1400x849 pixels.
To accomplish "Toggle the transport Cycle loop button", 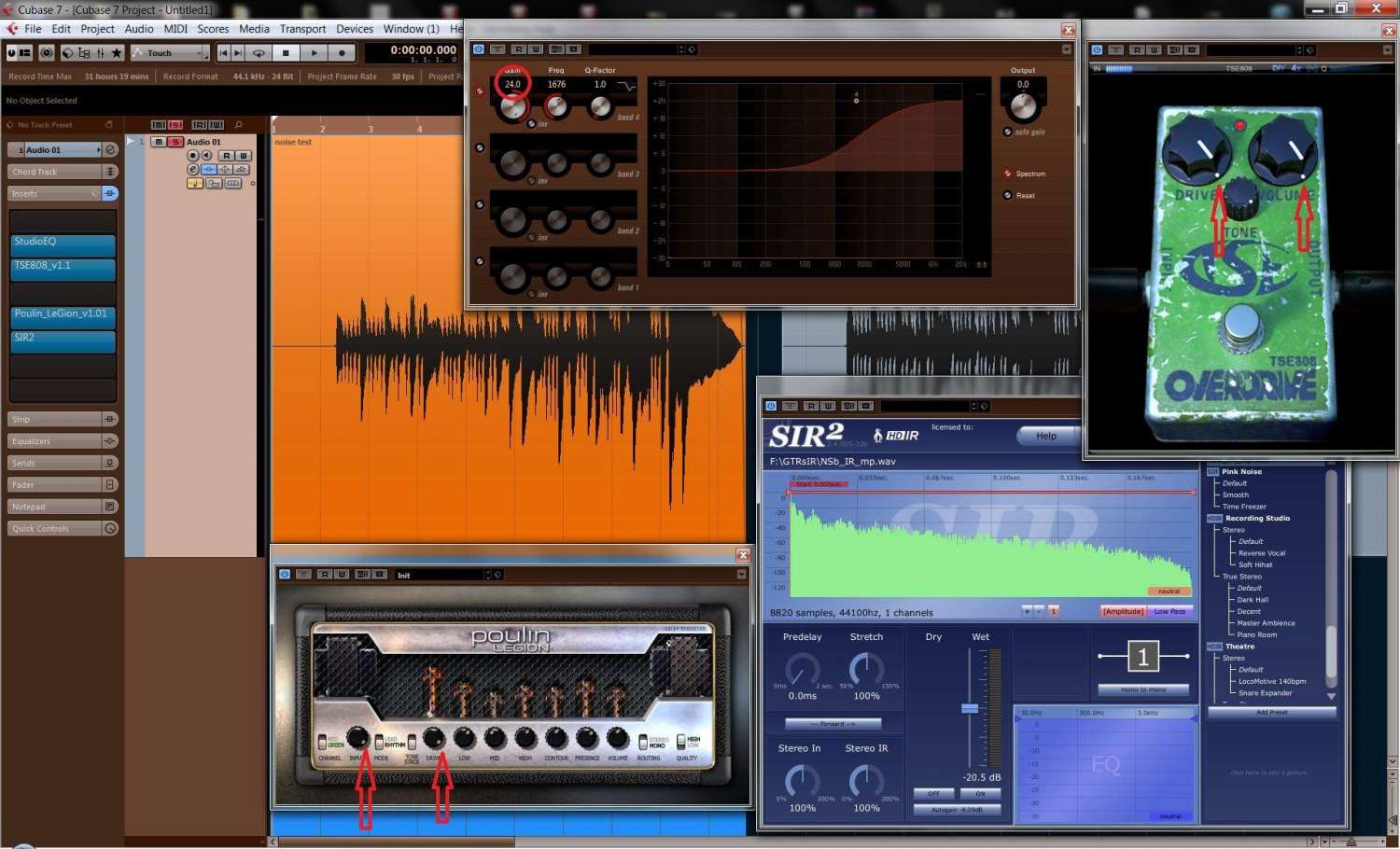I will [x=259, y=53].
